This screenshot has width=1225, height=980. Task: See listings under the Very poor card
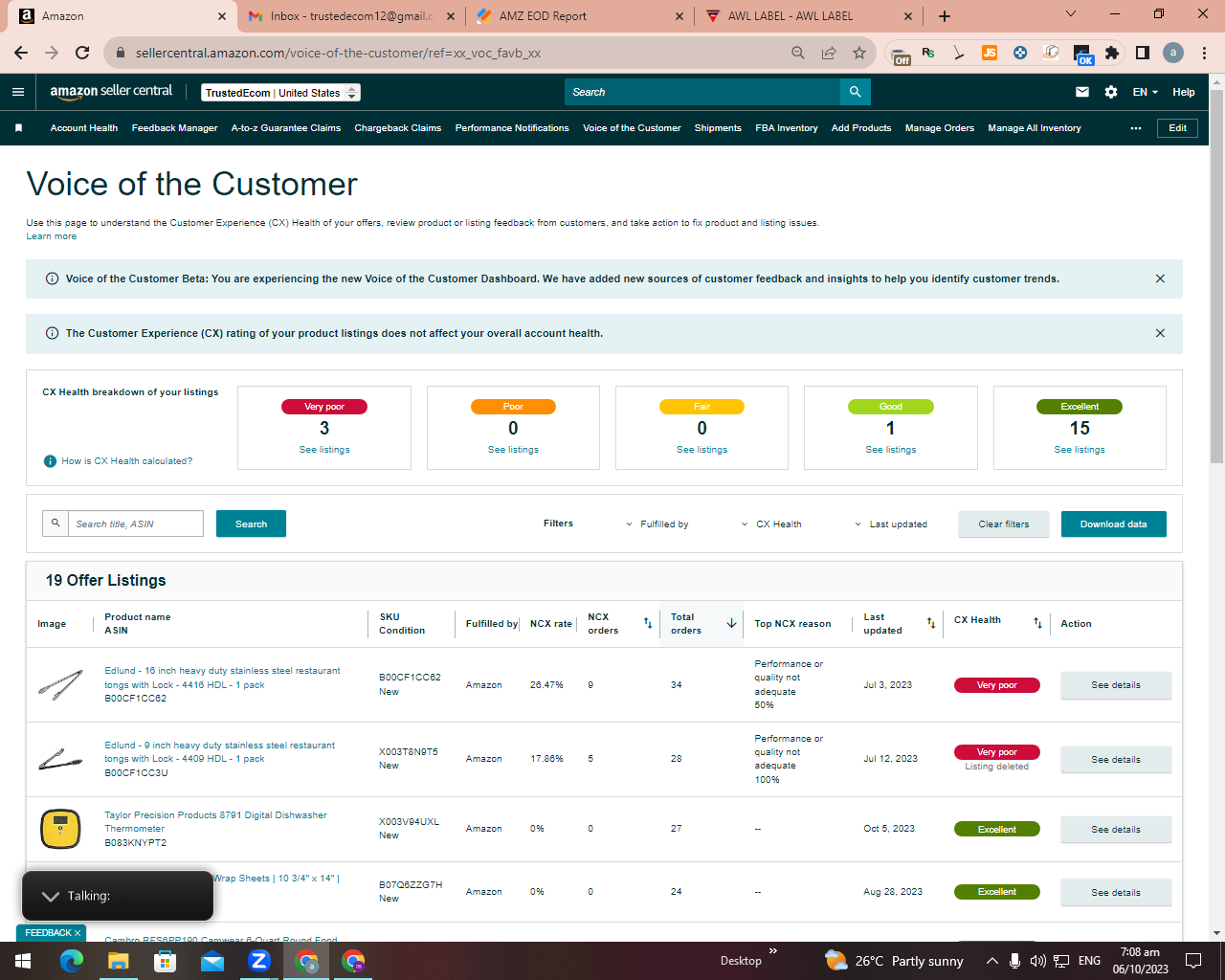(324, 450)
